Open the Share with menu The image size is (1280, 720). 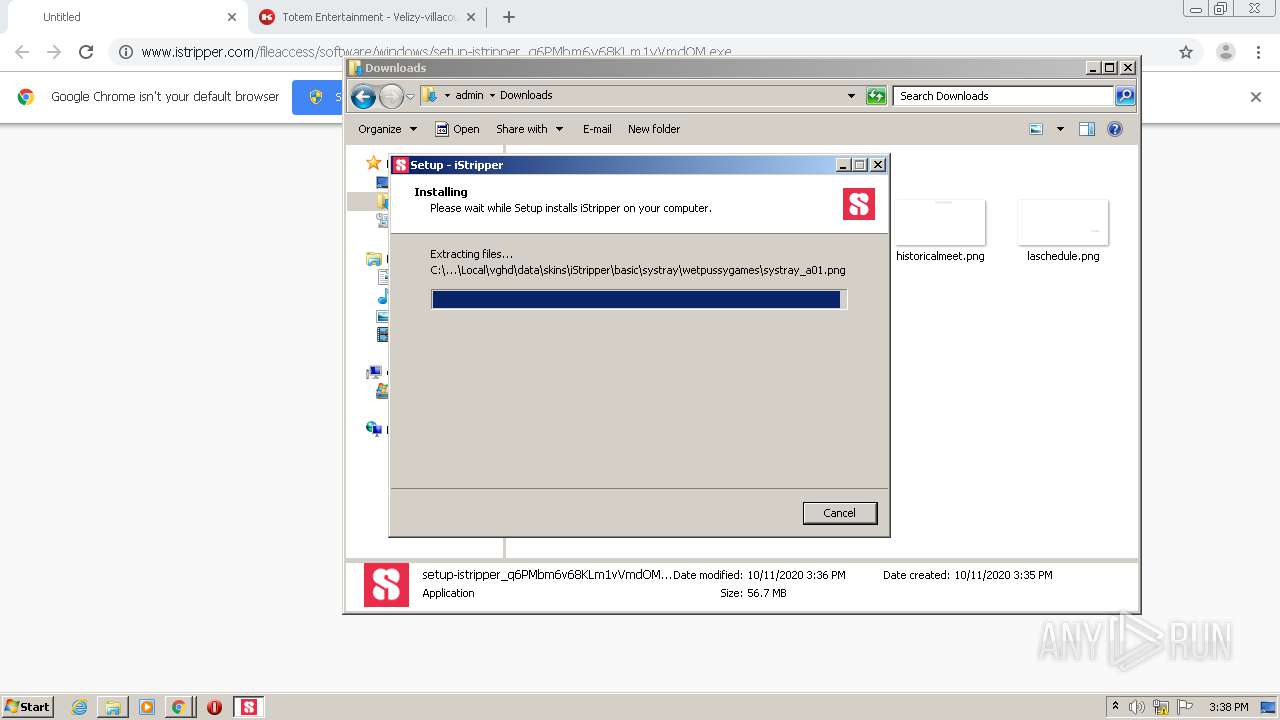click(x=530, y=129)
